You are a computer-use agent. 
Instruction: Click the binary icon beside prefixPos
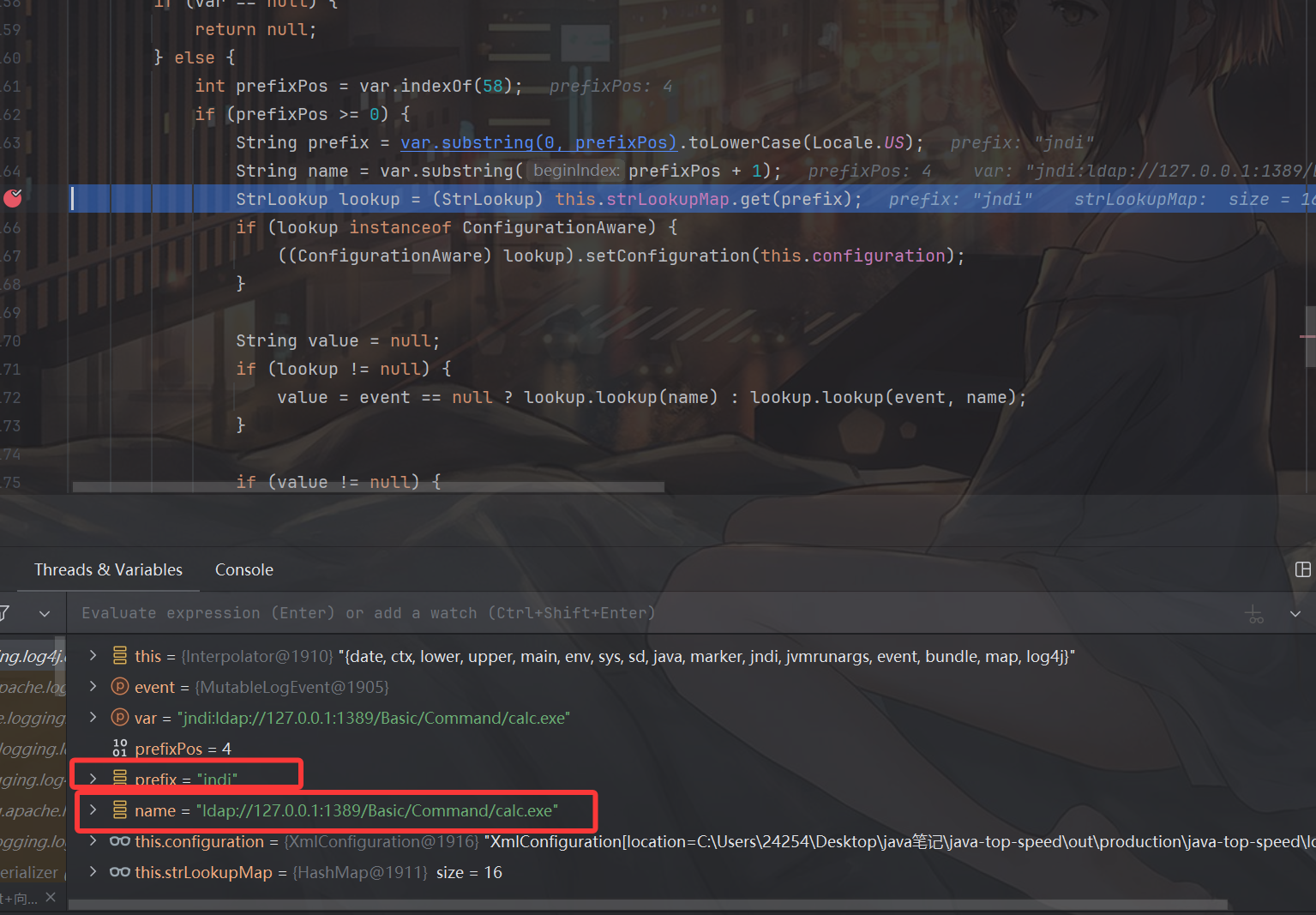point(120,749)
